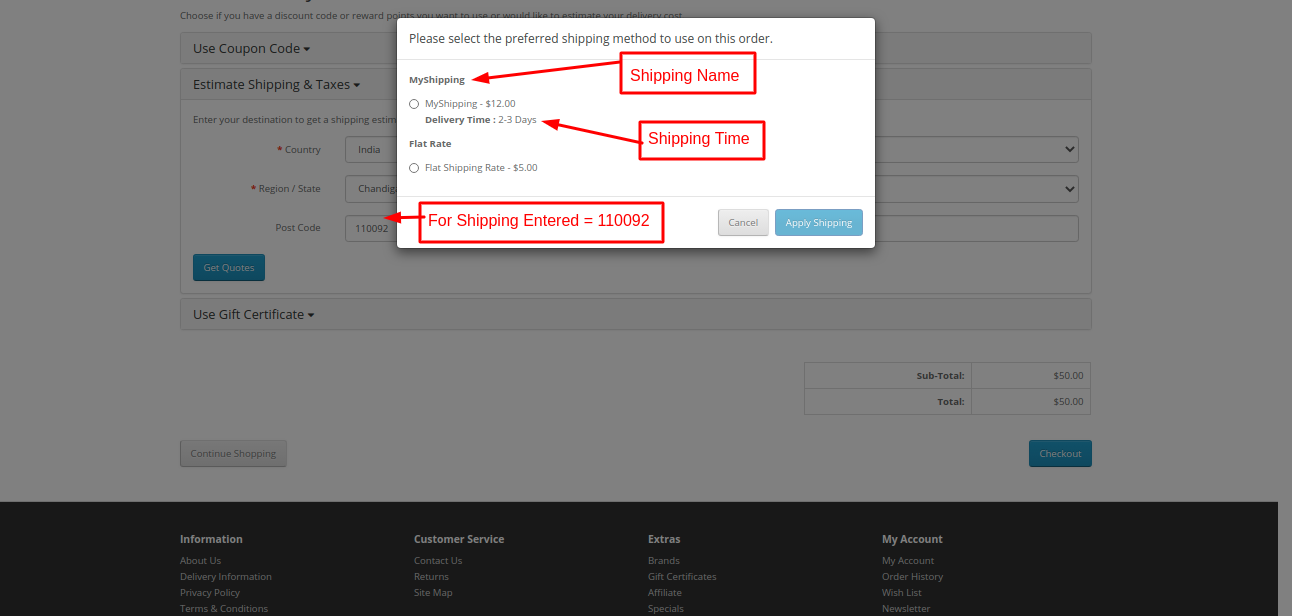
Task: Apply the selected shipping method
Action: coord(818,222)
